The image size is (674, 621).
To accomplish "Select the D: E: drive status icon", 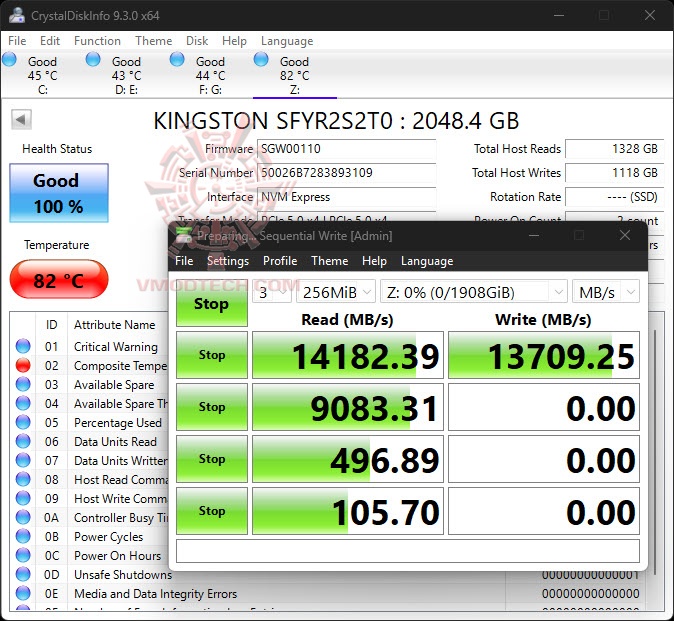I will pos(93,59).
